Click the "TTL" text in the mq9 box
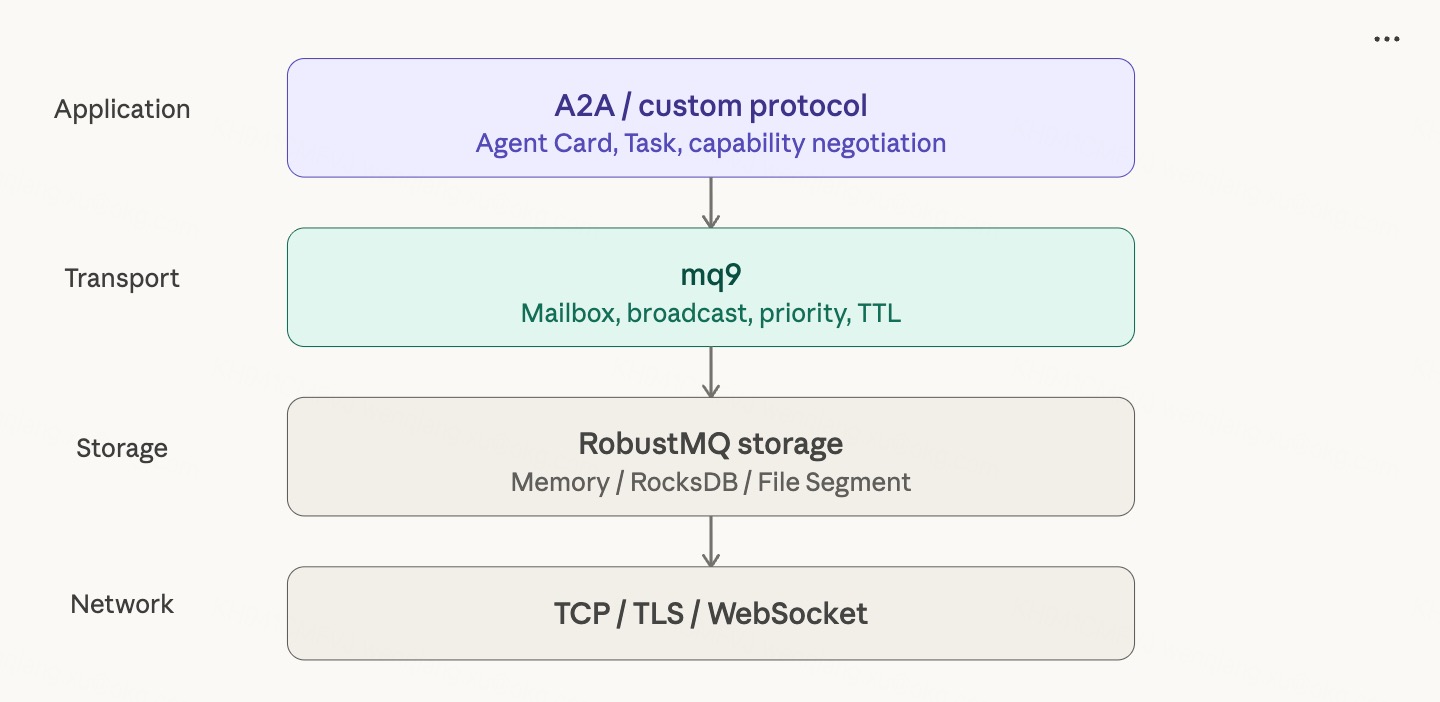 (879, 314)
